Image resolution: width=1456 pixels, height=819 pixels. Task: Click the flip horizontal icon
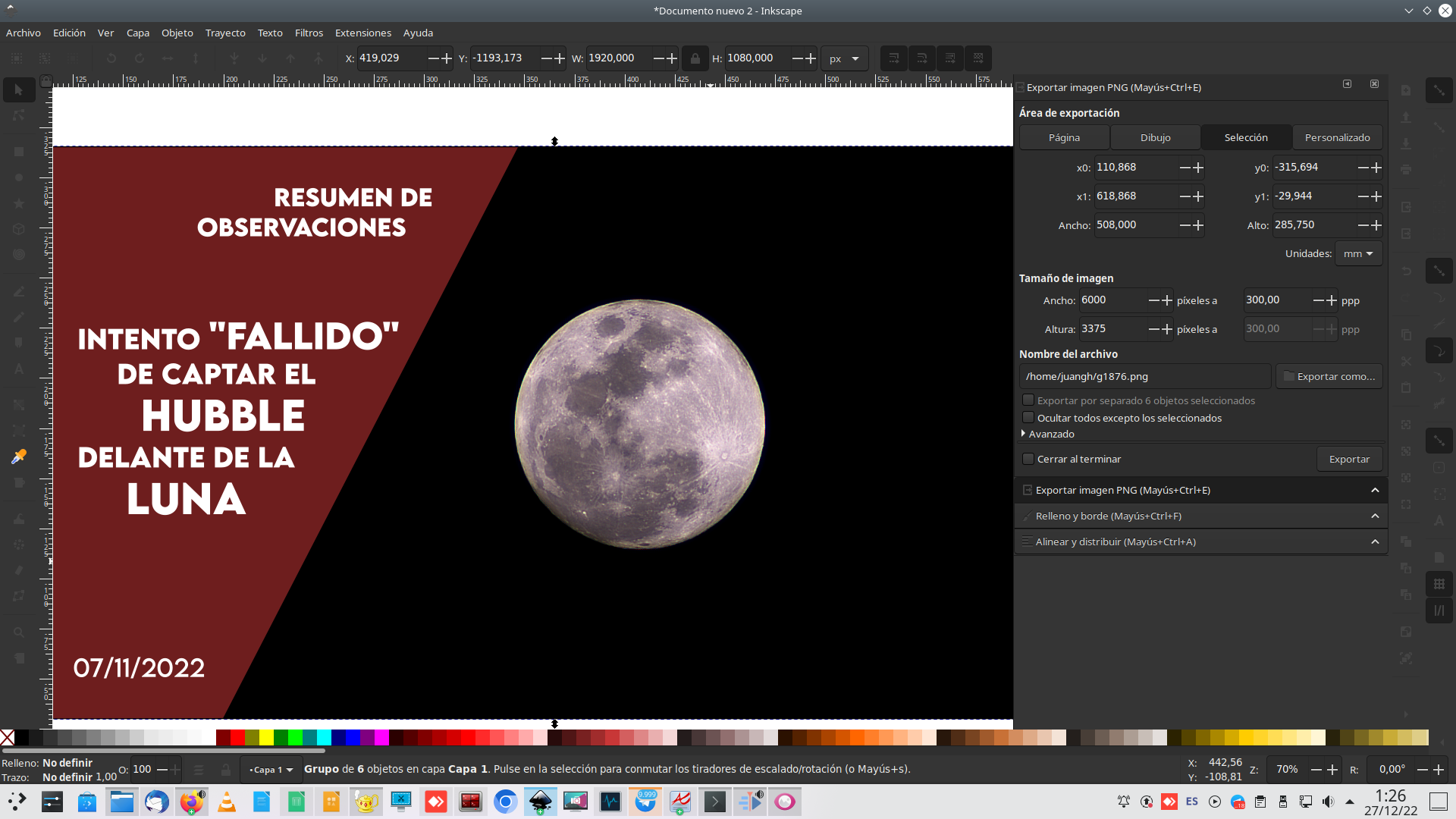[168, 58]
